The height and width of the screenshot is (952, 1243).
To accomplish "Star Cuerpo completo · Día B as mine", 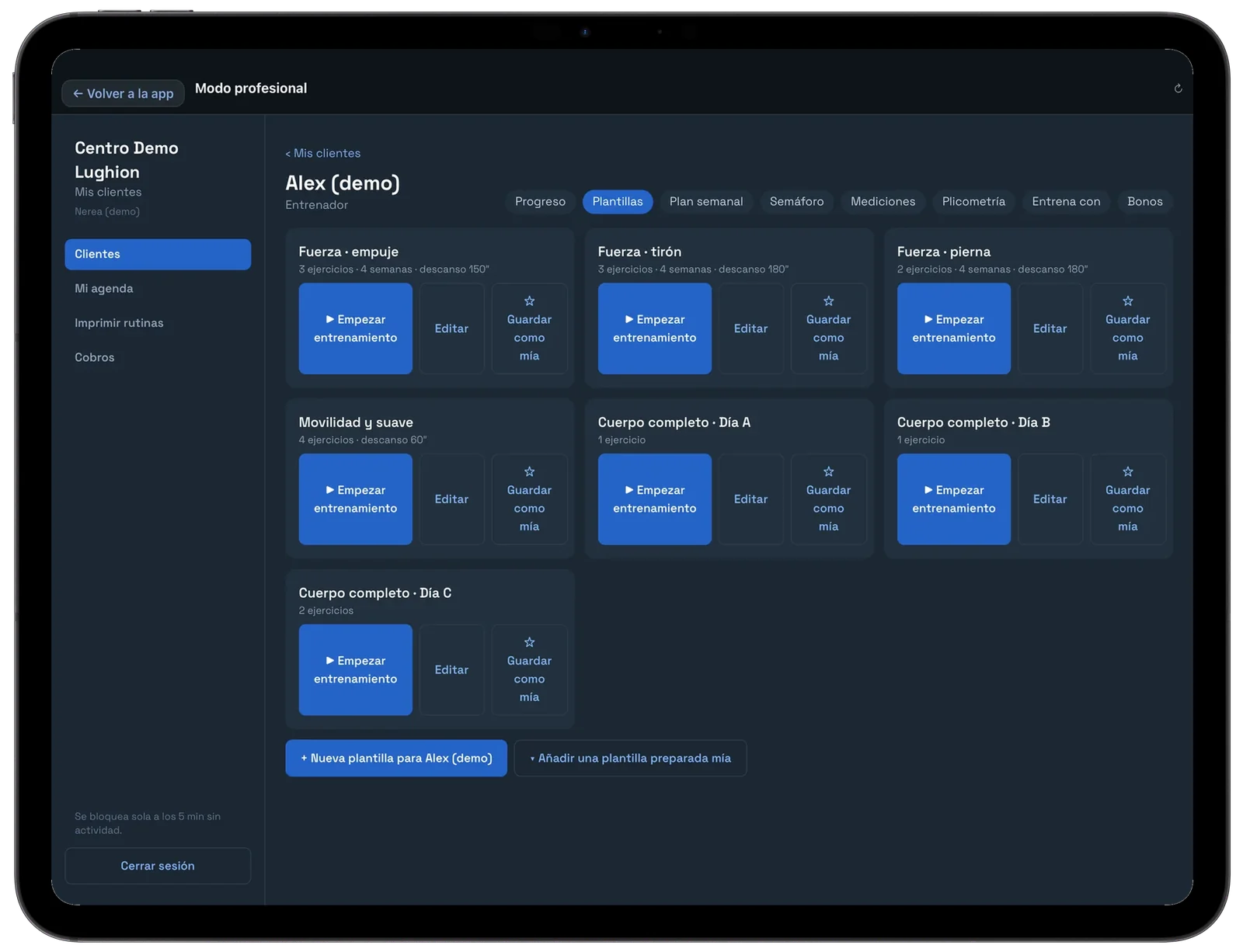I will pos(1127,499).
